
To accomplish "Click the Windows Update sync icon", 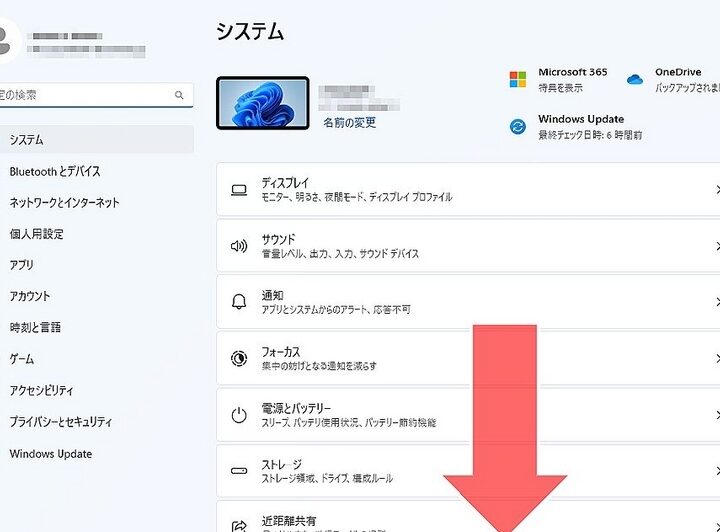I will 517,126.
